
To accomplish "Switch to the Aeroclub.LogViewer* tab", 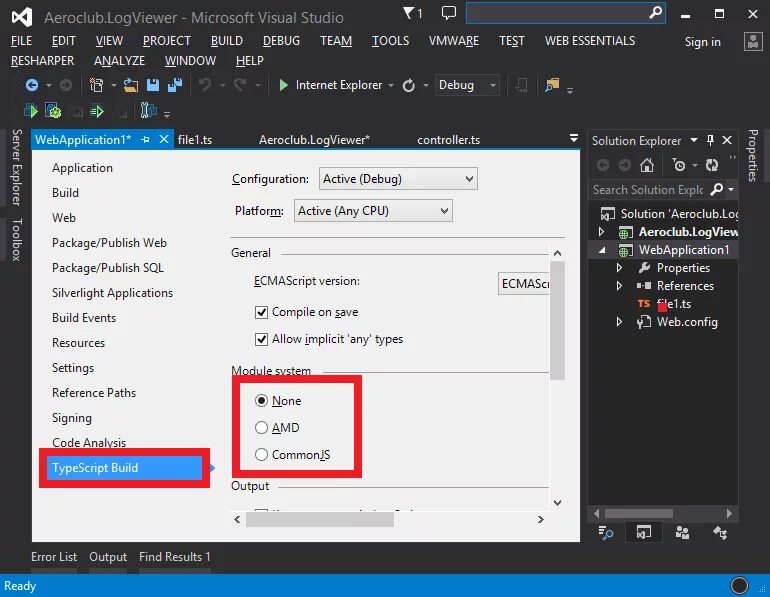I will click(x=314, y=140).
